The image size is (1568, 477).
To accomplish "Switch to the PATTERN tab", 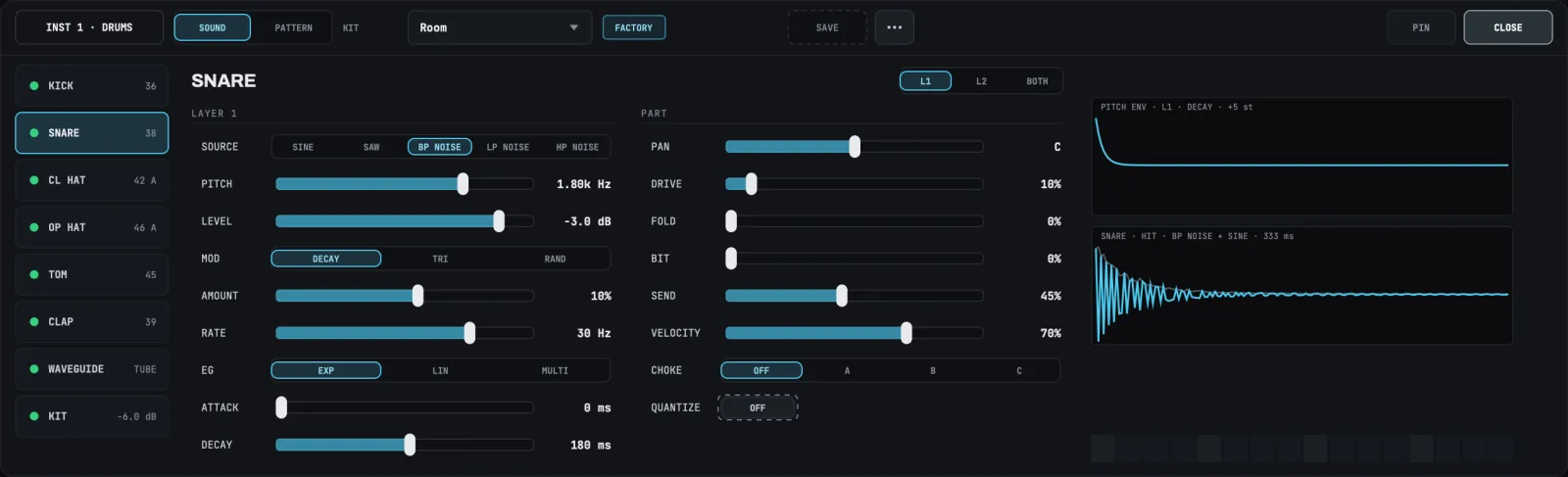I will pos(293,27).
